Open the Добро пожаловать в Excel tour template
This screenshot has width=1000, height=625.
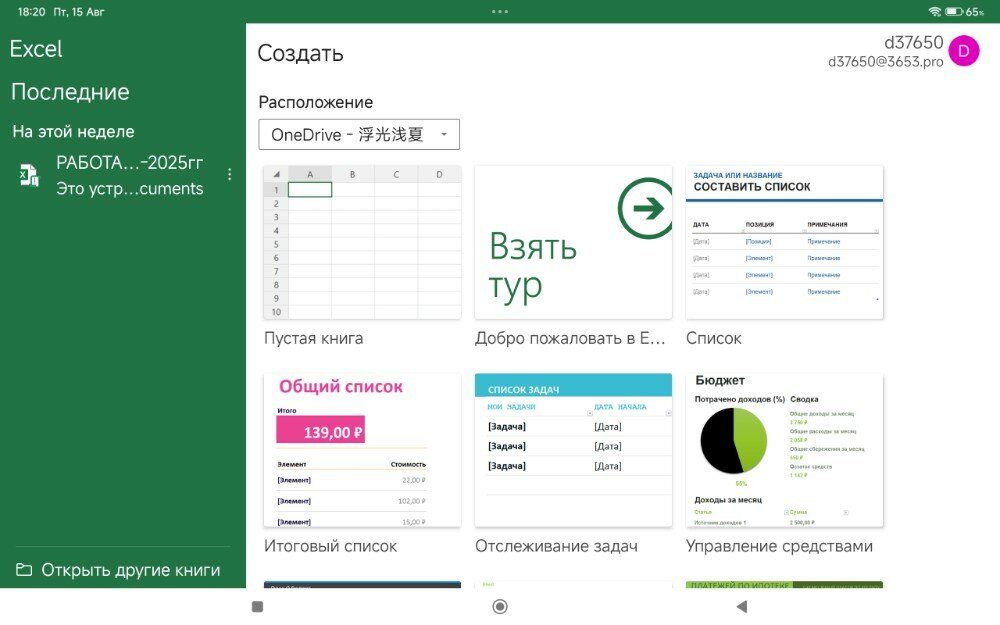573,242
